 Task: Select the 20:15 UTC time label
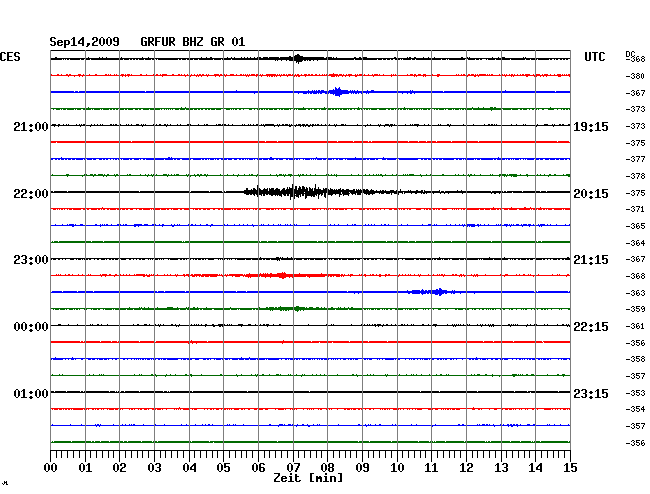(591, 194)
